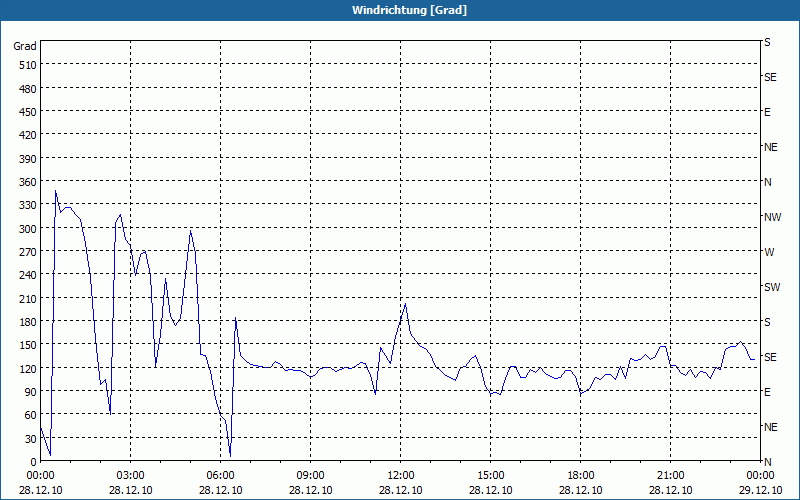Select the 270 degree axis label
The width and height of the screenshot is (800, 500).
click(28, 252)
